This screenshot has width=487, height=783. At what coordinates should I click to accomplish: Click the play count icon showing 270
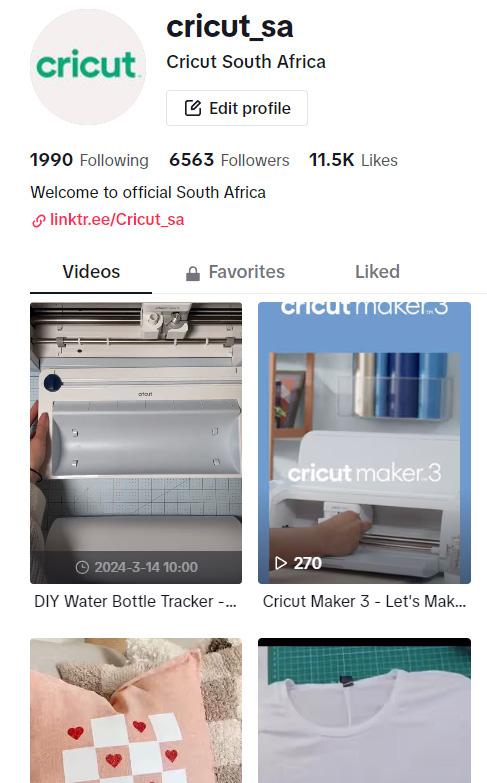click(x=281, y=563)
